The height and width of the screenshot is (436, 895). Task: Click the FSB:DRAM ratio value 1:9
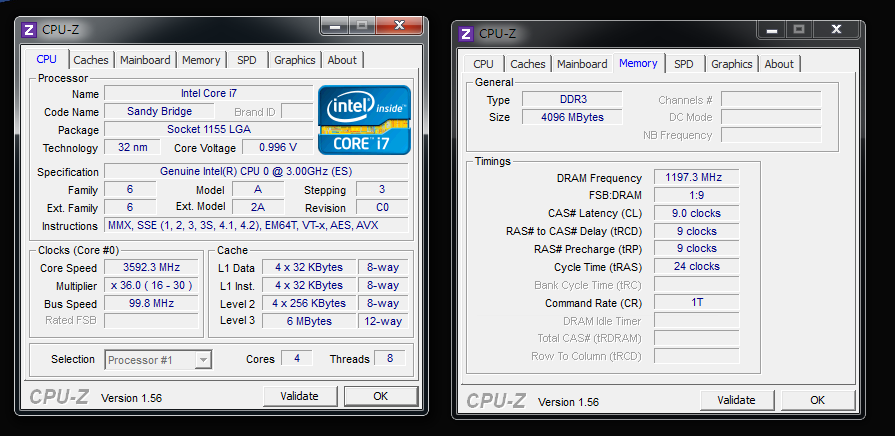pyautogui.click(x=697, y=195)
